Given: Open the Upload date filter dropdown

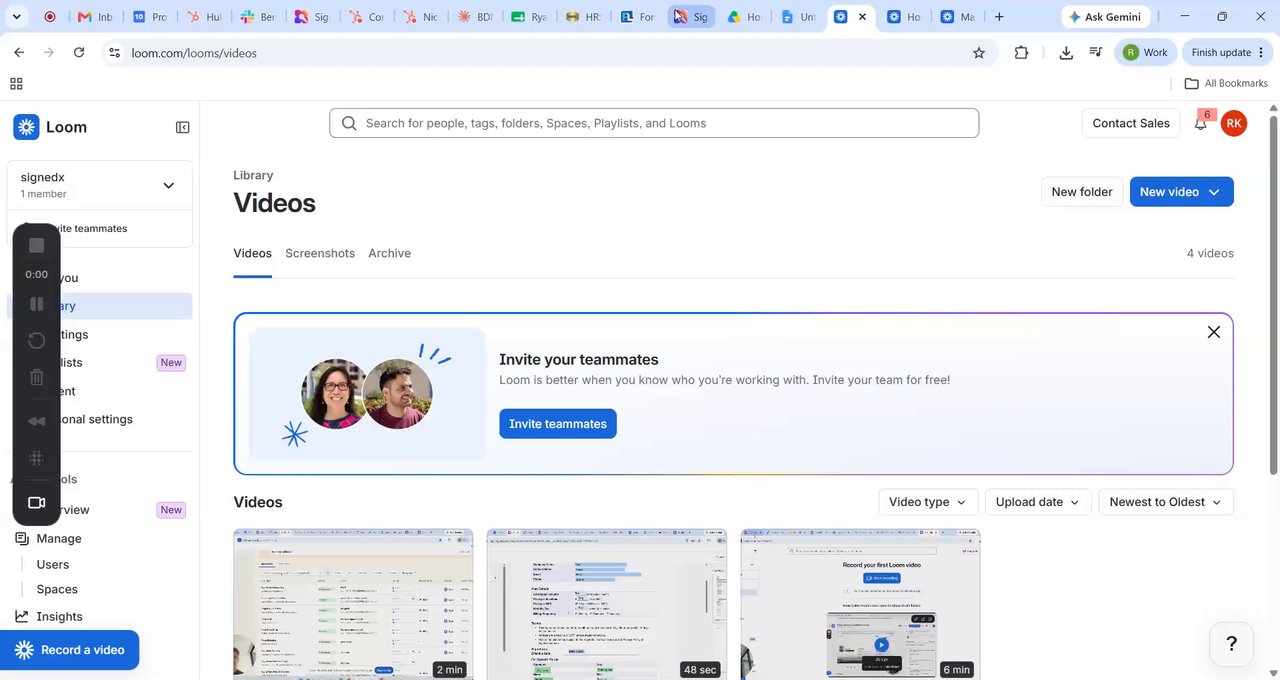Looking at the screenshot, I should click(1037, 502).
